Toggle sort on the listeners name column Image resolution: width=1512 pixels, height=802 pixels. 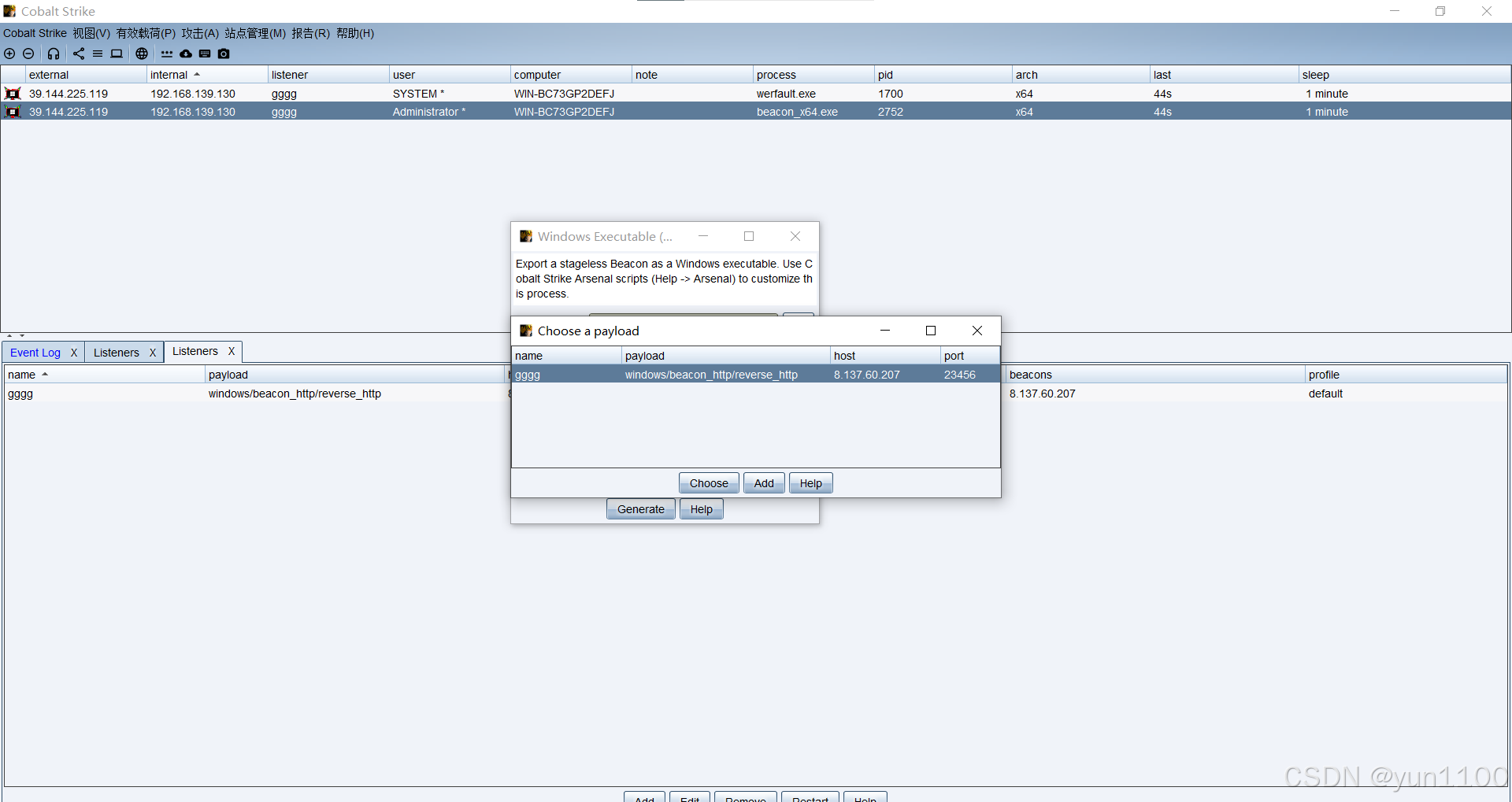coord(104,375)
